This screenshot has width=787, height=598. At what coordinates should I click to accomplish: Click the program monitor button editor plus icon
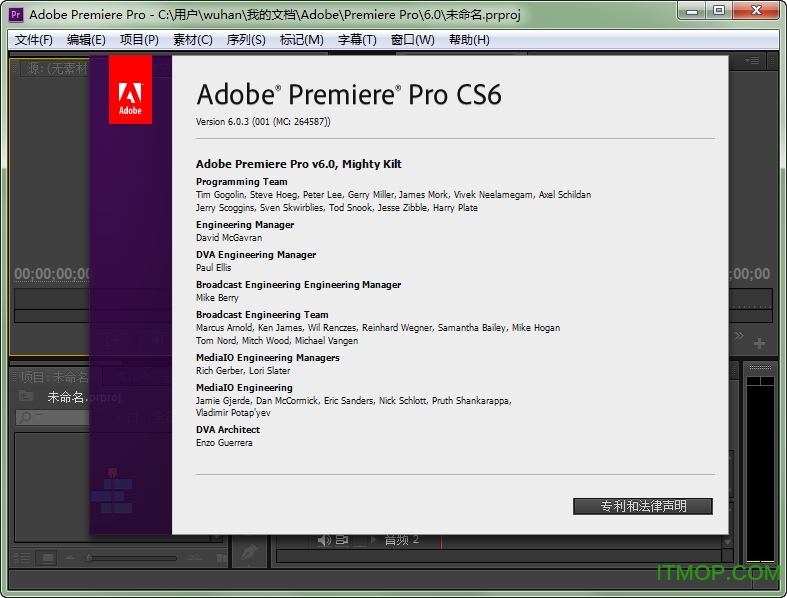tap(759, 343)
